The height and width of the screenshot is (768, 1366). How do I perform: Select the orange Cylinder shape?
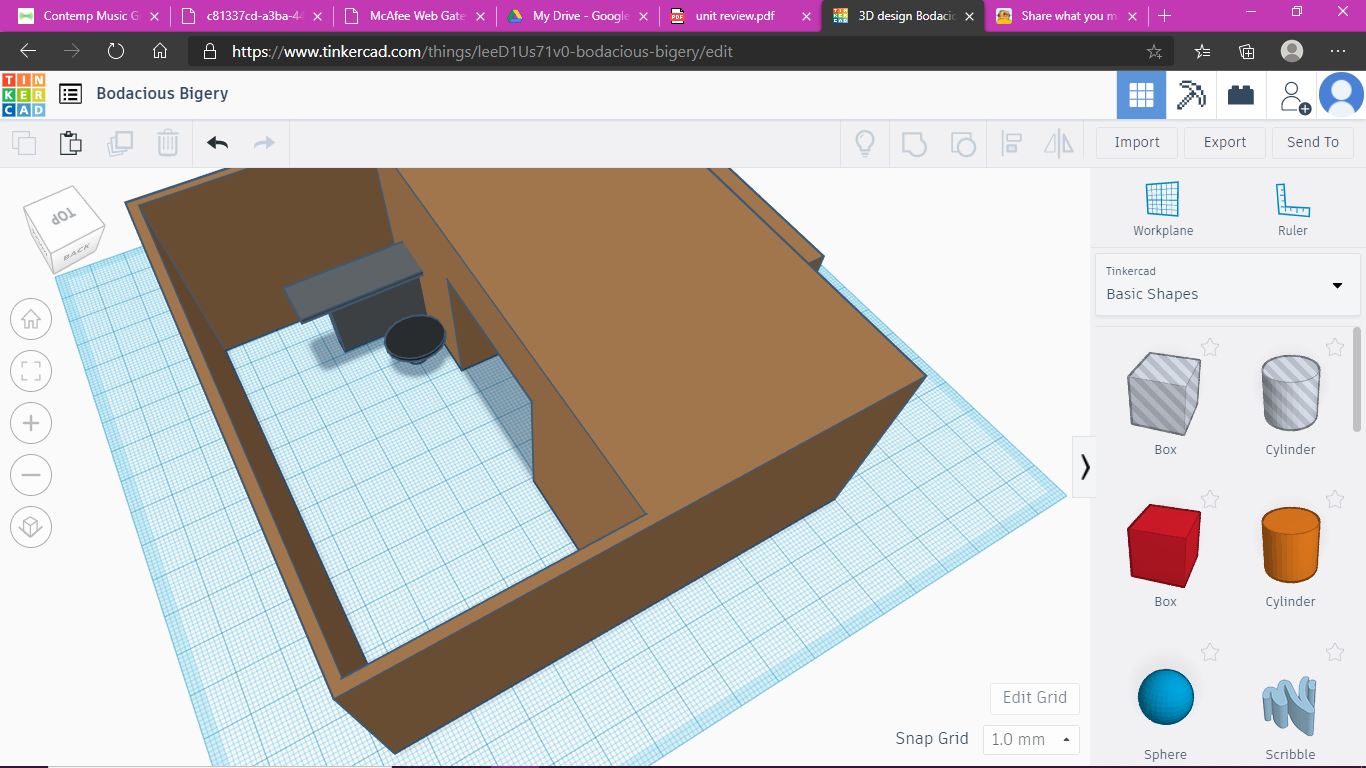pos(1290,545)
